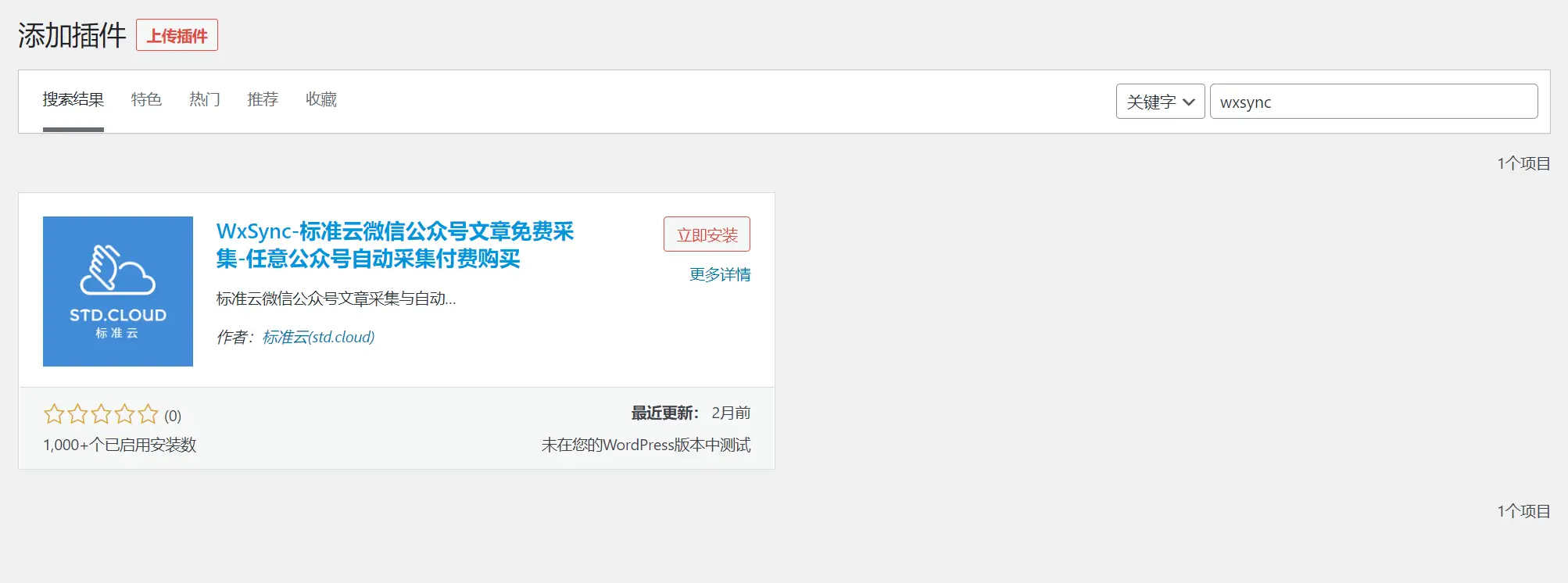Click the plugin description 标准云微信公众号文章采集与自动…
This screenshot has width=1568, height=583.
point(336,299)
